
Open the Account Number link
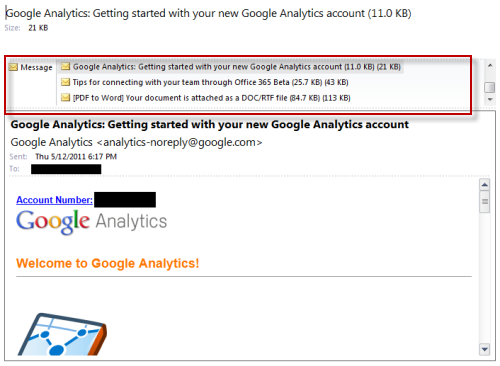(x=54, y=200)
